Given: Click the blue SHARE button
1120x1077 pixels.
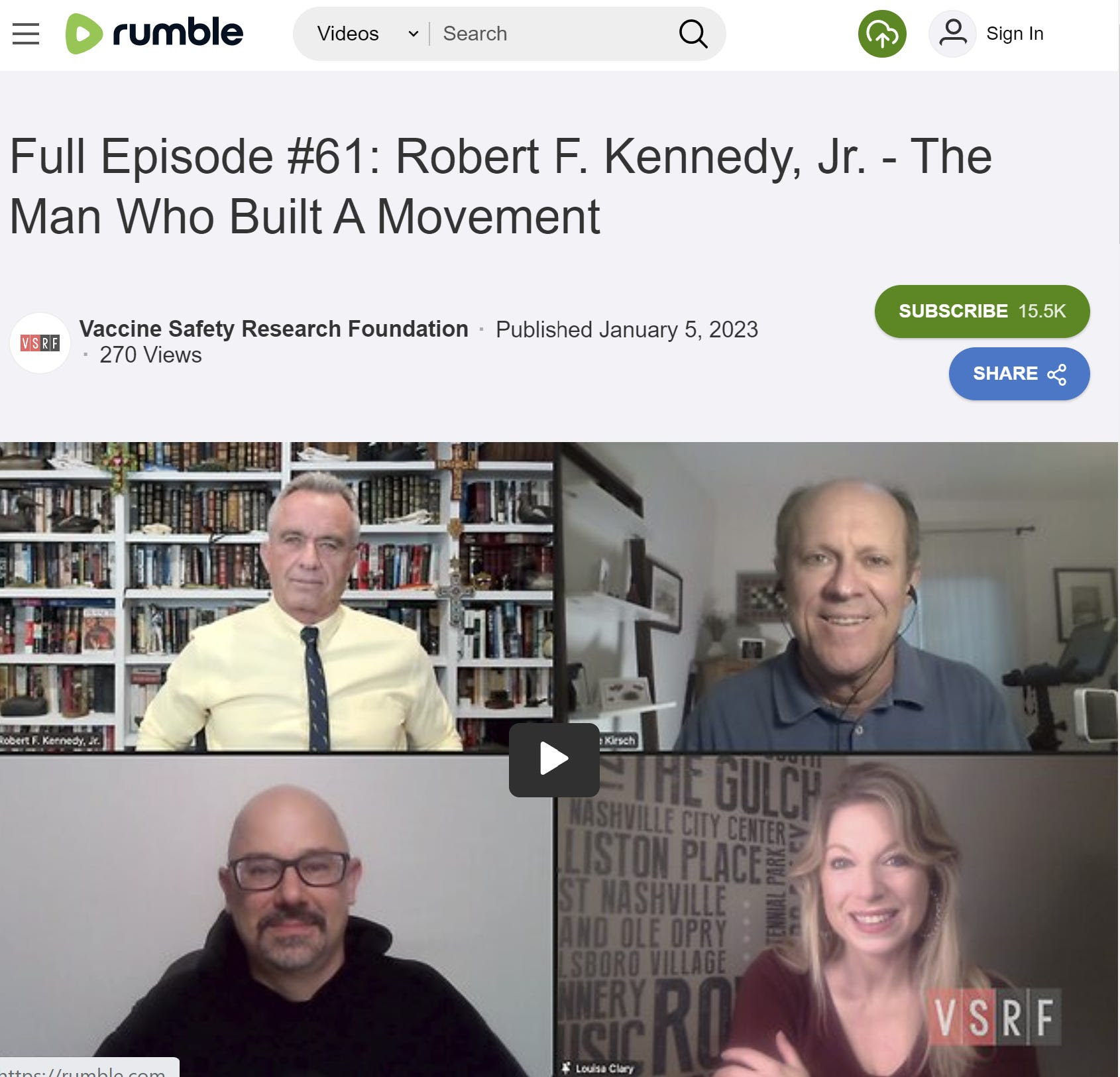Looking at the screenshot, I should coord(1019,374).
